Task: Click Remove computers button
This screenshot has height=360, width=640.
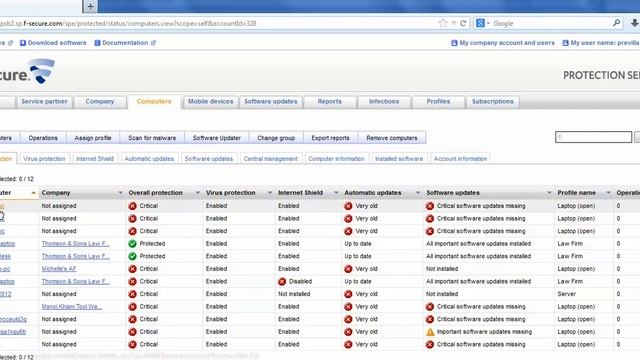Action: [392, 138]
